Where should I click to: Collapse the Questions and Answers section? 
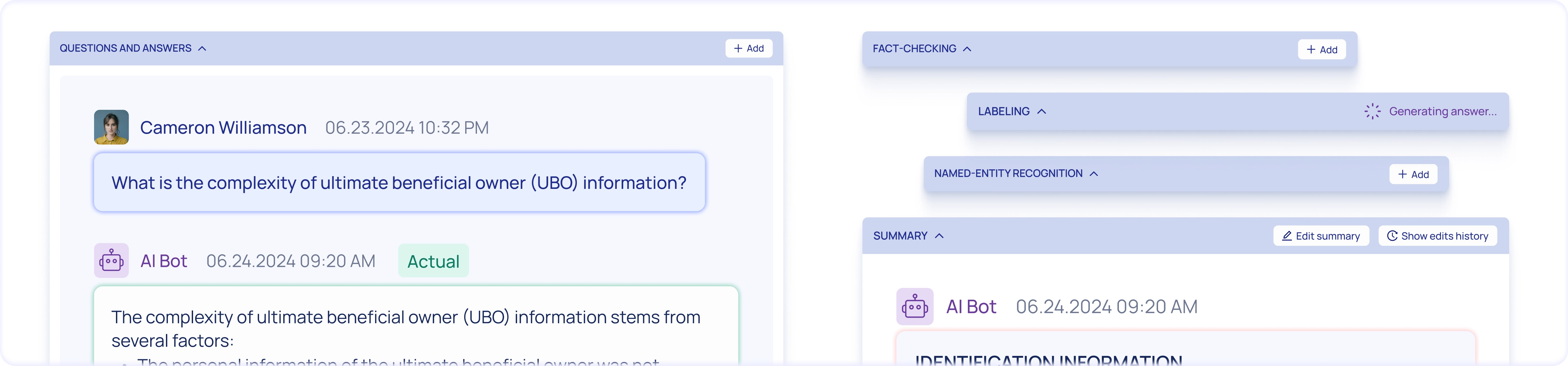point(202,49)
